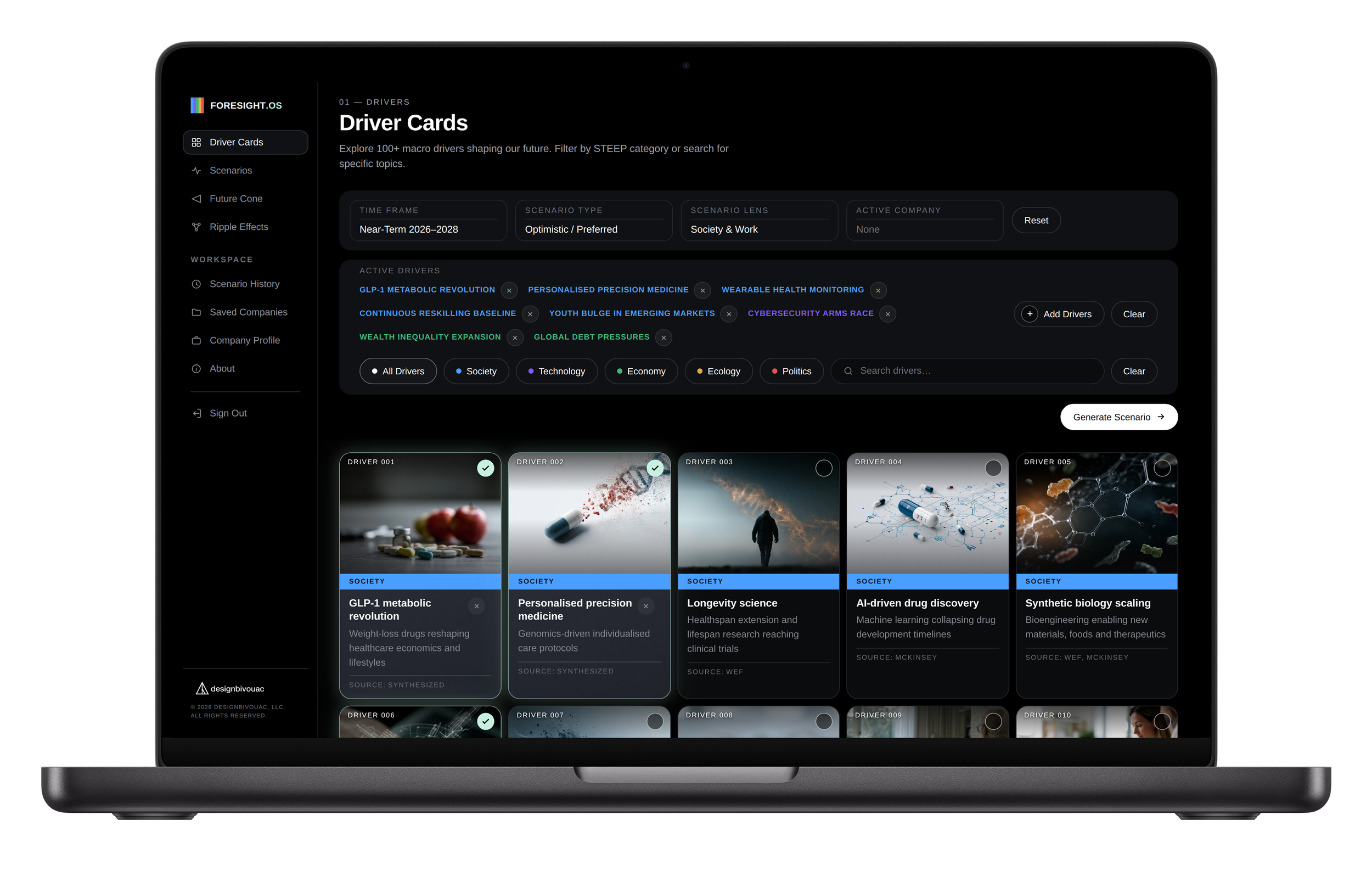1372x877 pixels.
Task: Remove Wearable Health Monitoring active driver chip
Action: tap(878, 291)
